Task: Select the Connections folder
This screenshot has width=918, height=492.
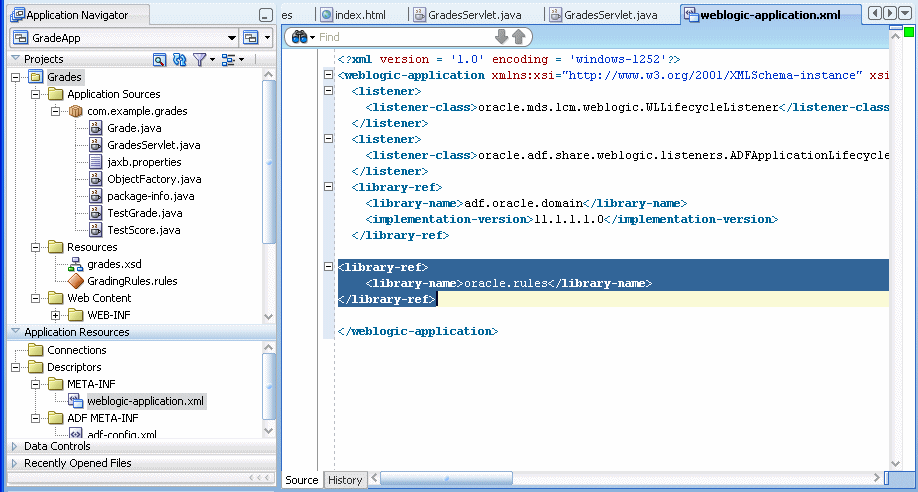Action: pyautogui.click(x=77, y=350)
